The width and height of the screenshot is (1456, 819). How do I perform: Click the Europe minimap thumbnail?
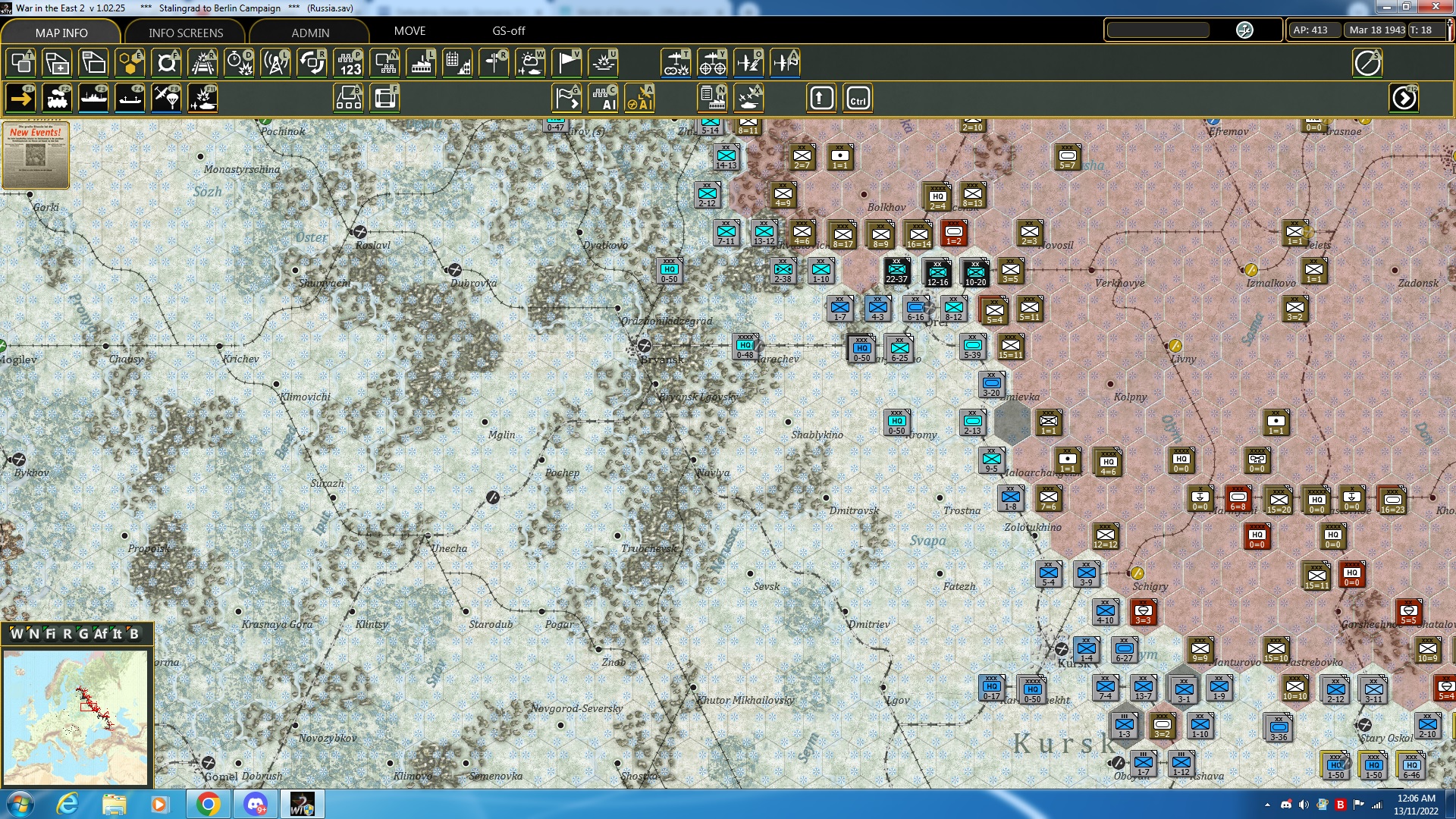[76, 717]
